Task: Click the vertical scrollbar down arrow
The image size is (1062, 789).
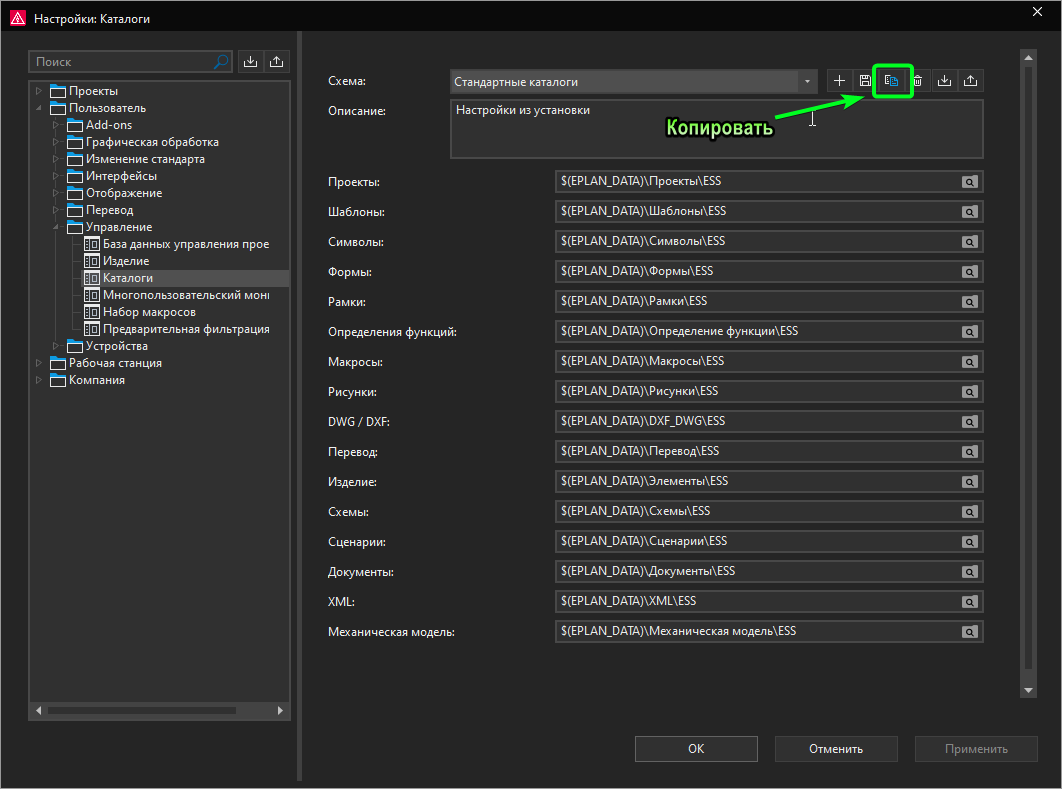Action: point(1028,690)
